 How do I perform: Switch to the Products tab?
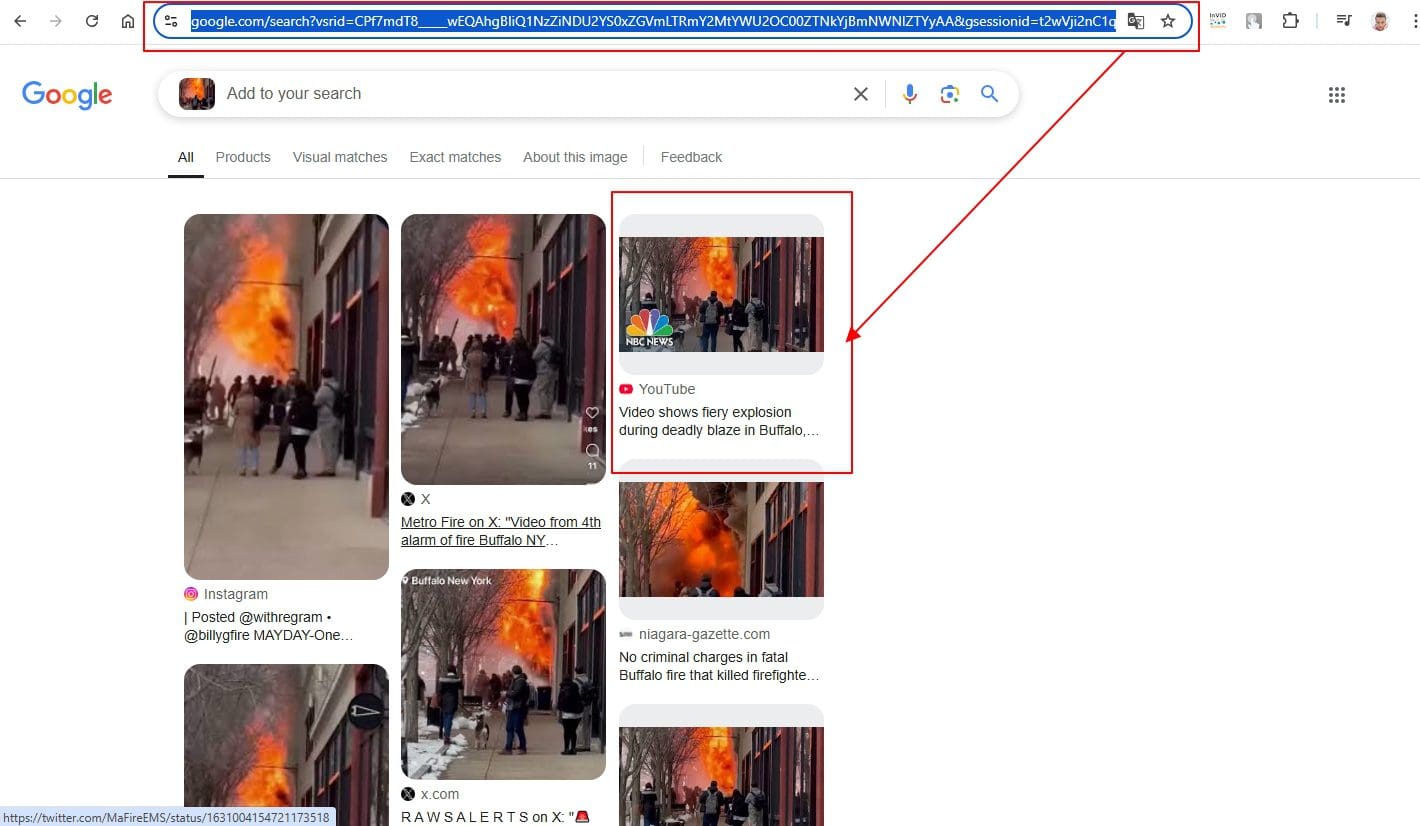tap(243, 157)
